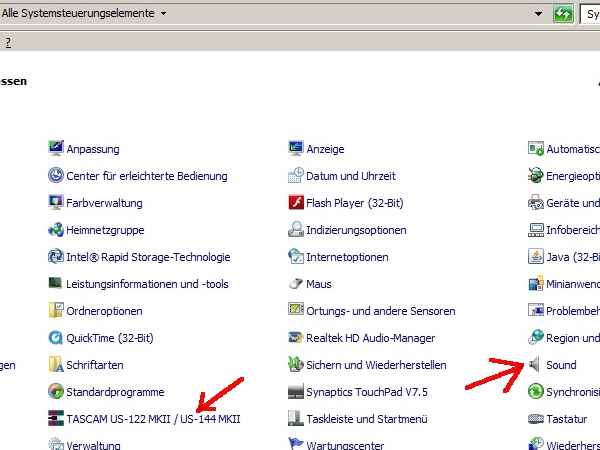Screen dimensions: 600x450
Task: Click the Maus link text
Action: 319,284
